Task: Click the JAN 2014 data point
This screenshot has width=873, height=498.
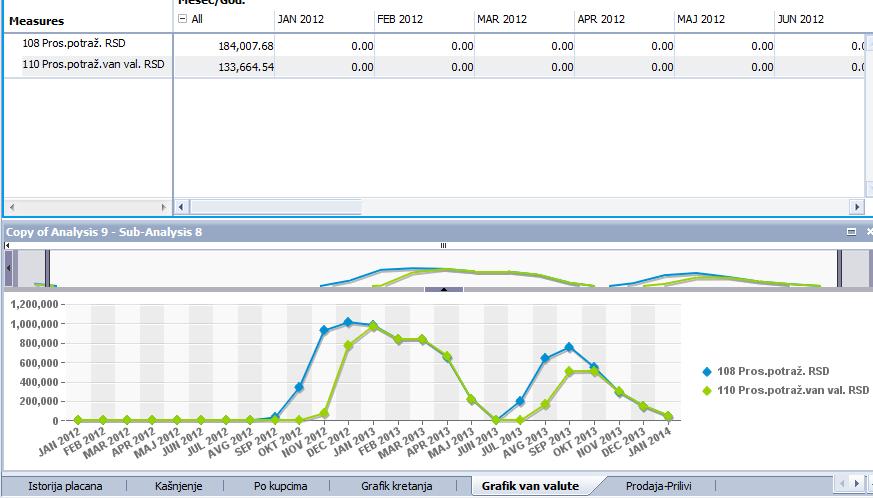Action: pos(668,416)
